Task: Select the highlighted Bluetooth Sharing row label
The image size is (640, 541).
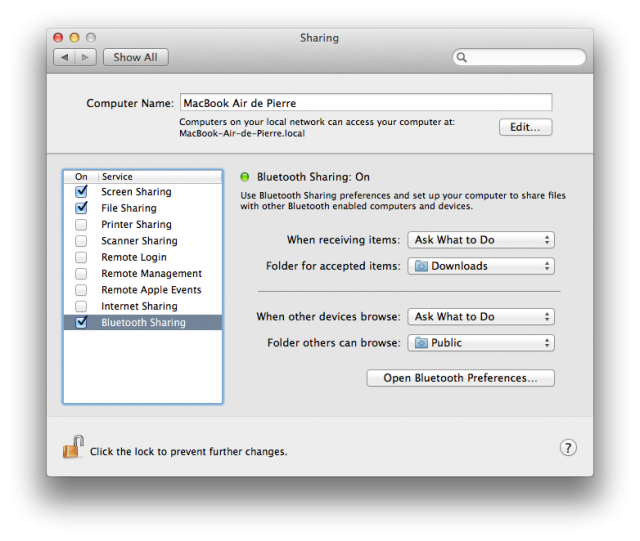Action: pos(143,323)
